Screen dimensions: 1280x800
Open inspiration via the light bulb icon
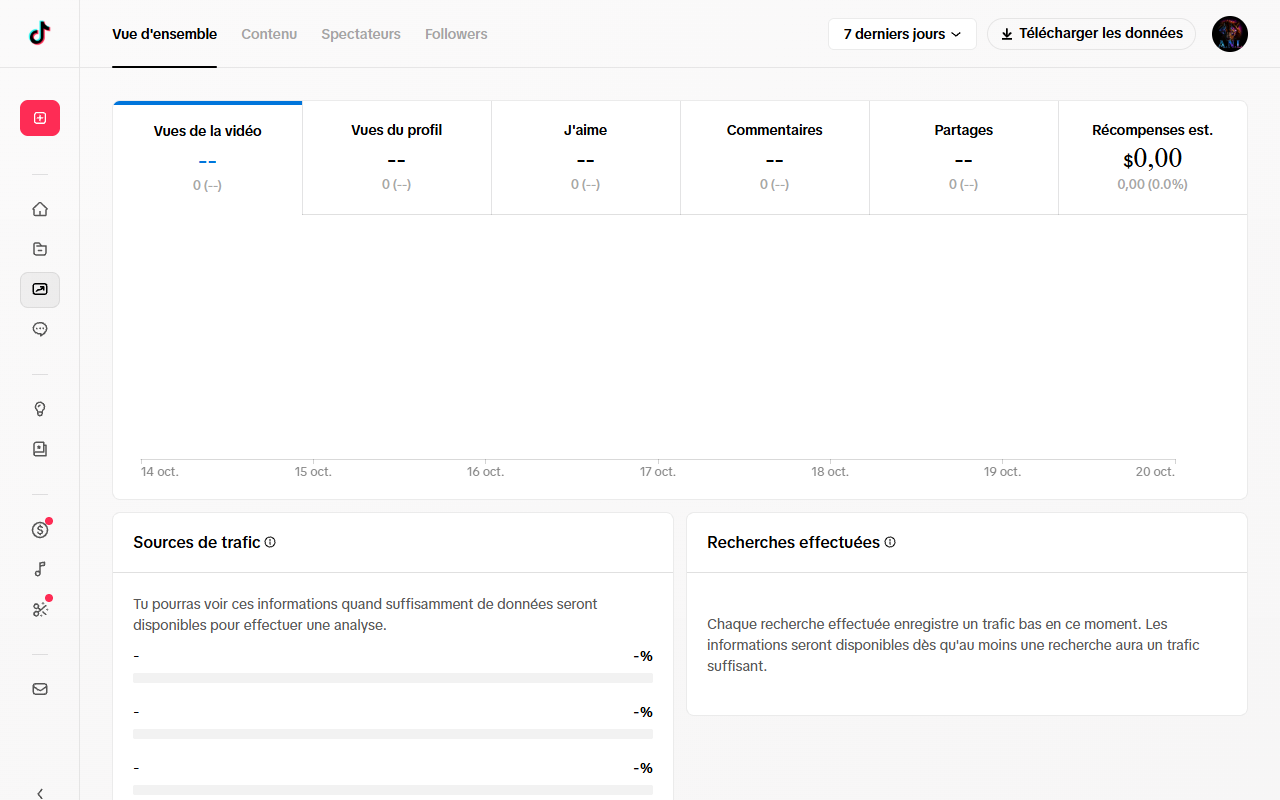pos(40,409)
